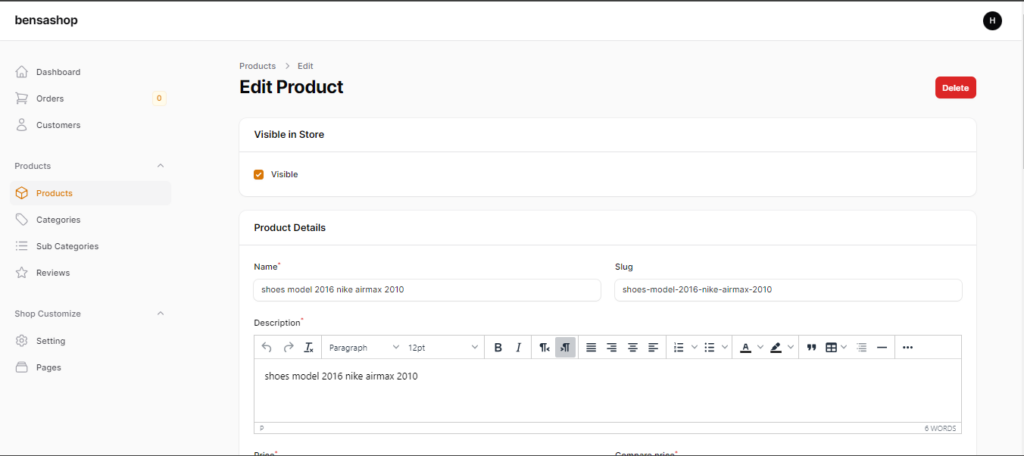
Task: Insert a bulleted list
Action: [710, 348]
